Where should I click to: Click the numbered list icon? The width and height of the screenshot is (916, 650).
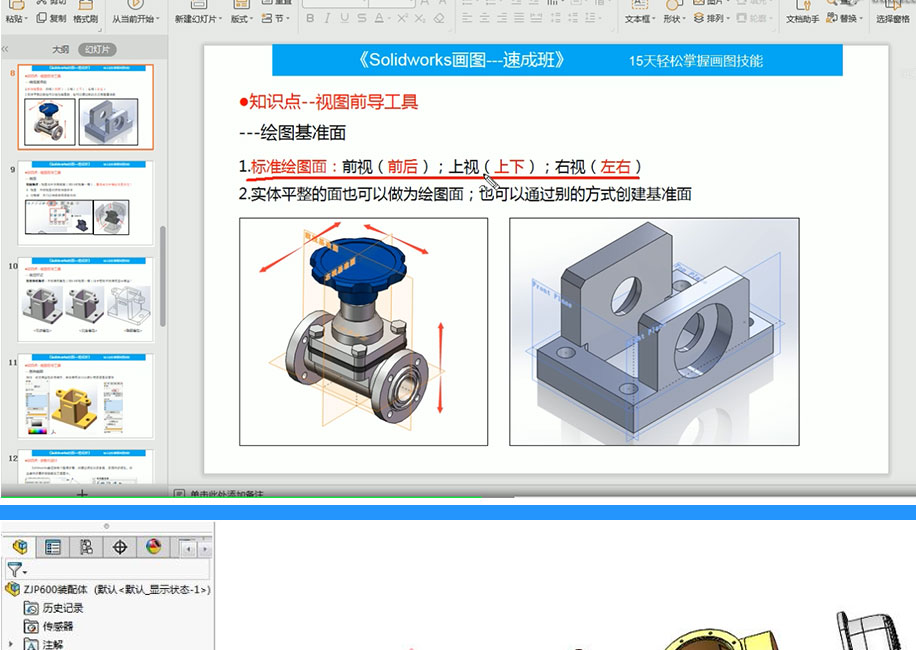coord(488,2)
